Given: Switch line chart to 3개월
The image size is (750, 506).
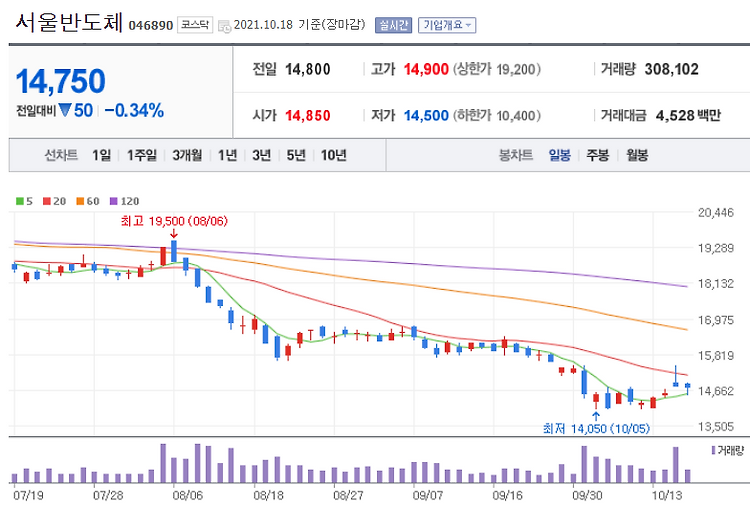Looking at the screenshot, I should click(x=187, y=155).
